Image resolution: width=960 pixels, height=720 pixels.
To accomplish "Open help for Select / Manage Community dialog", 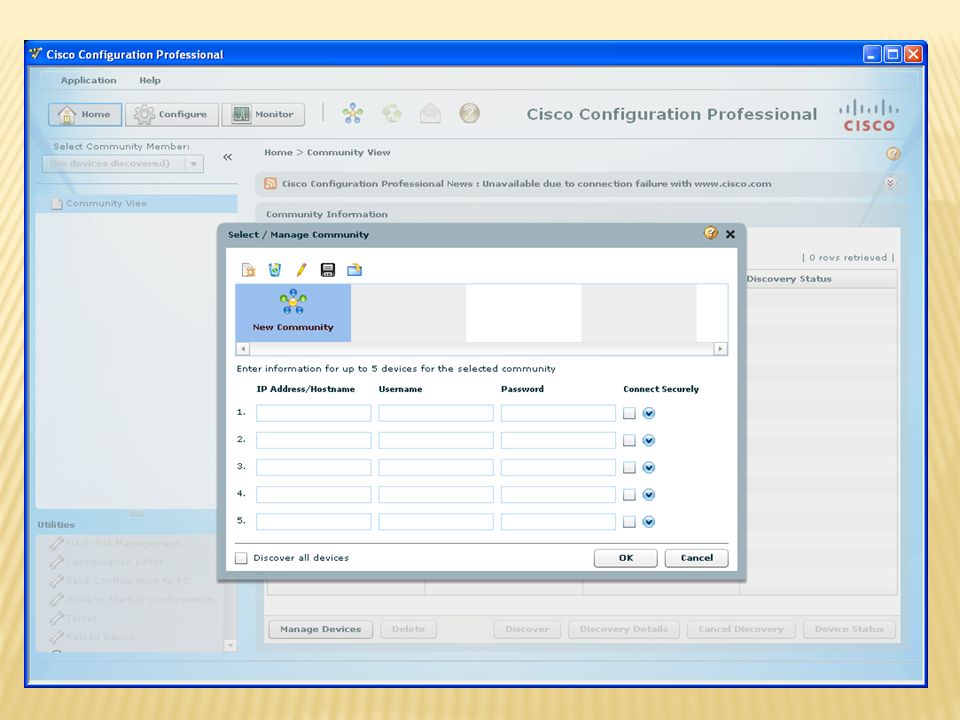I will [710, 233].
